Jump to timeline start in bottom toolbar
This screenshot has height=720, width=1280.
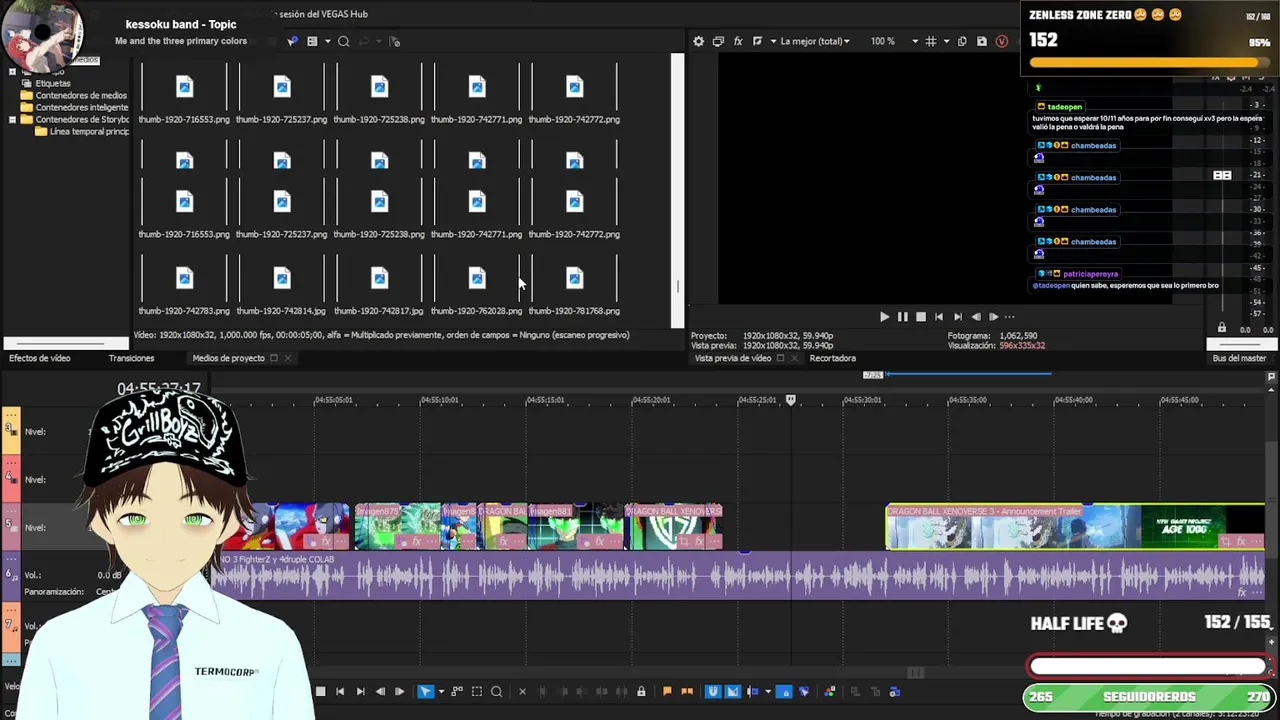click(x=340, y=691)
